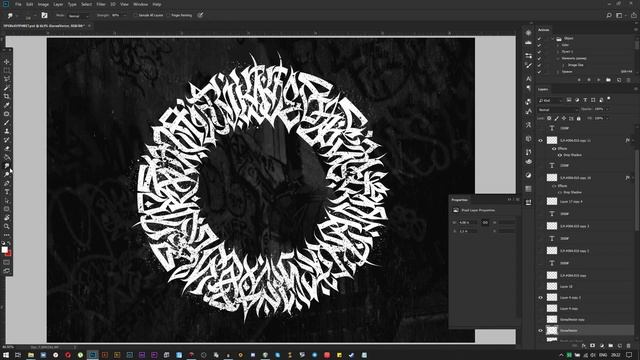
Task: Select the Eyedropper tool
Action: [7, 105]
